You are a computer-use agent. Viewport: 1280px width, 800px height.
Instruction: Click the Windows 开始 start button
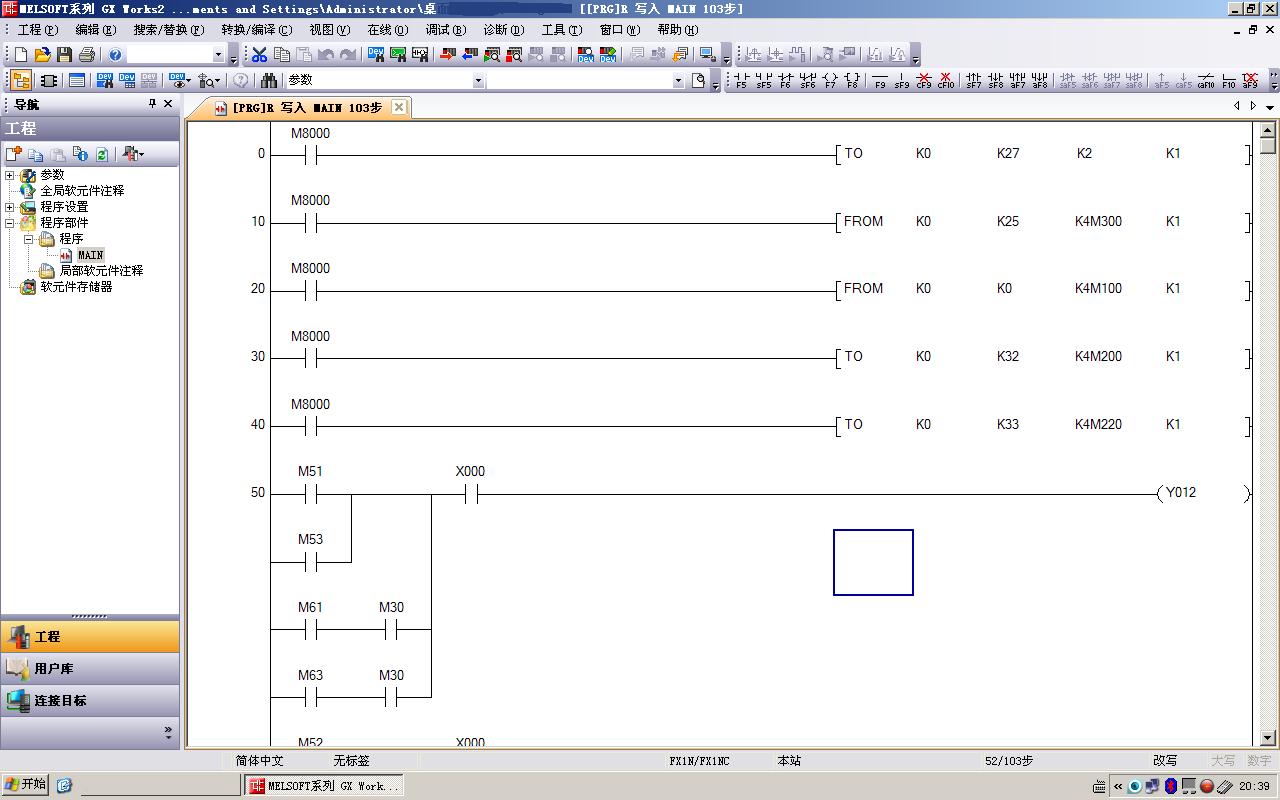click(x=25, y=785)
